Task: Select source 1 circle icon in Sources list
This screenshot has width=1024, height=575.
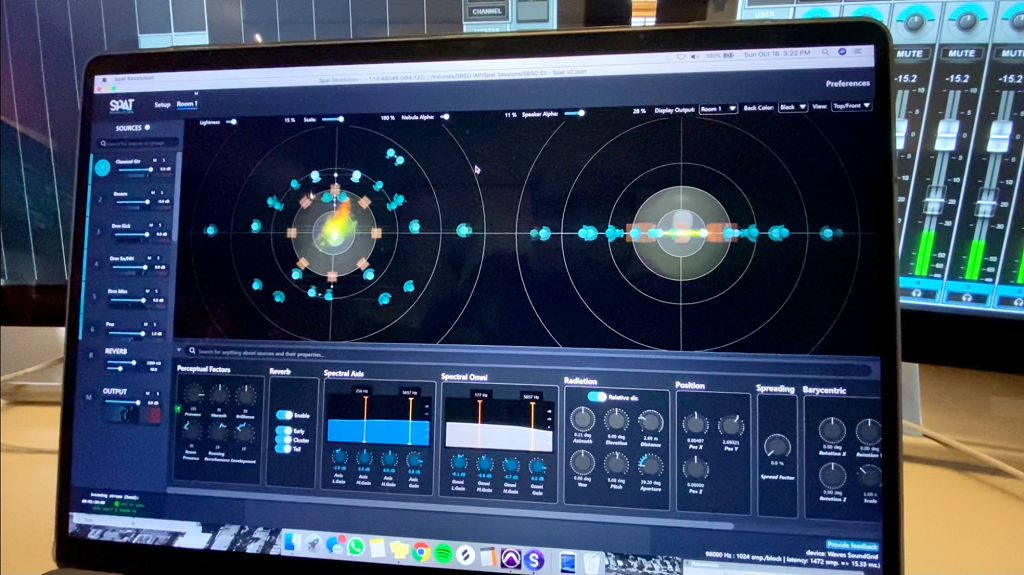Action: pos(102,169)
